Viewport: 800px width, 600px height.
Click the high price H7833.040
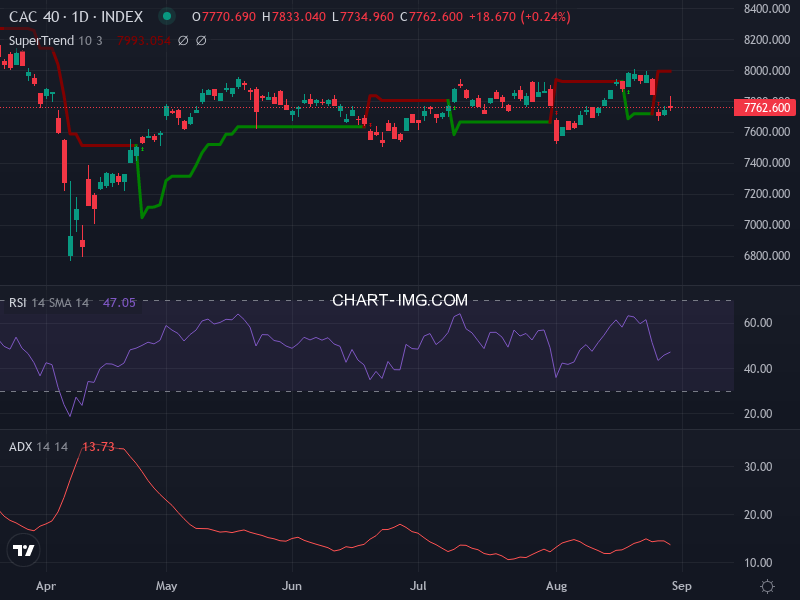pos(294,17)
